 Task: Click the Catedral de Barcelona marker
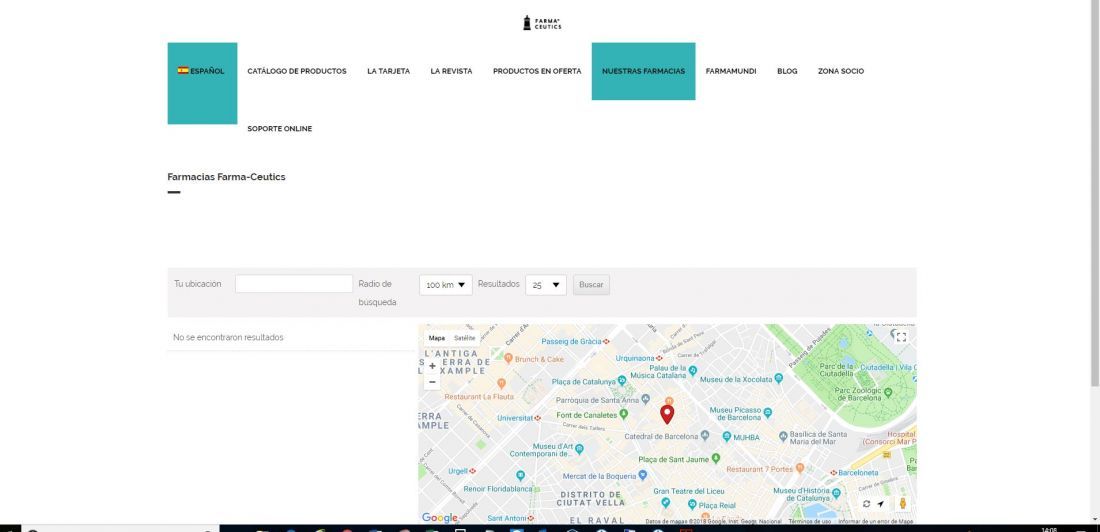(705, 435)
